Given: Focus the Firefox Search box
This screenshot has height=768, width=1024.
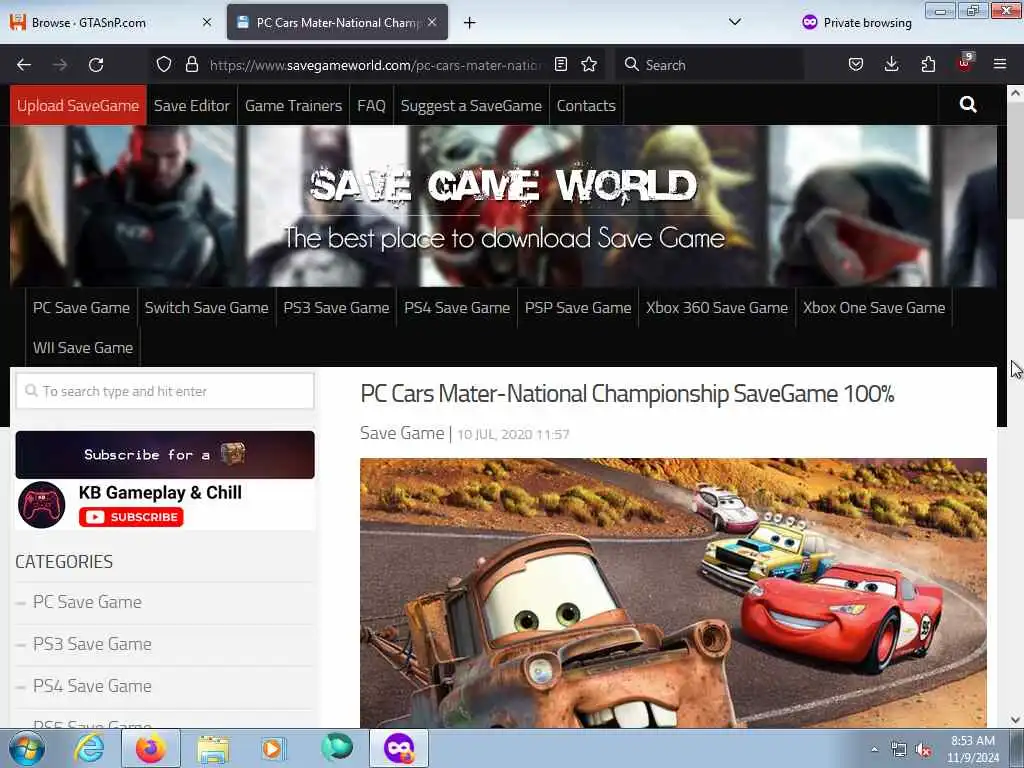Looking at the screenshot, I should pyautogui.click(x=709, y=65).
